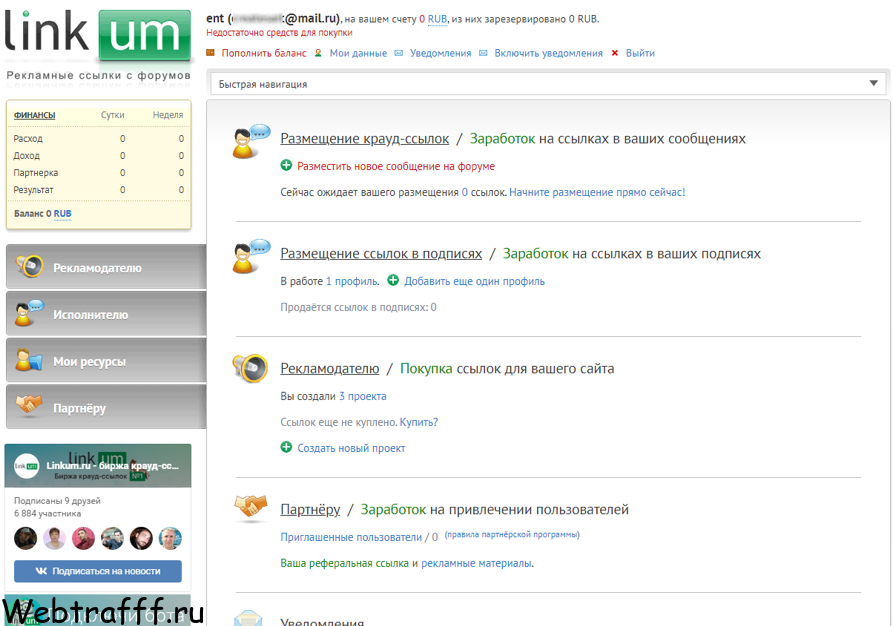Click user icon beside Мои данные
This screenshot has height=626, width=893.
[x=318, y=53]
